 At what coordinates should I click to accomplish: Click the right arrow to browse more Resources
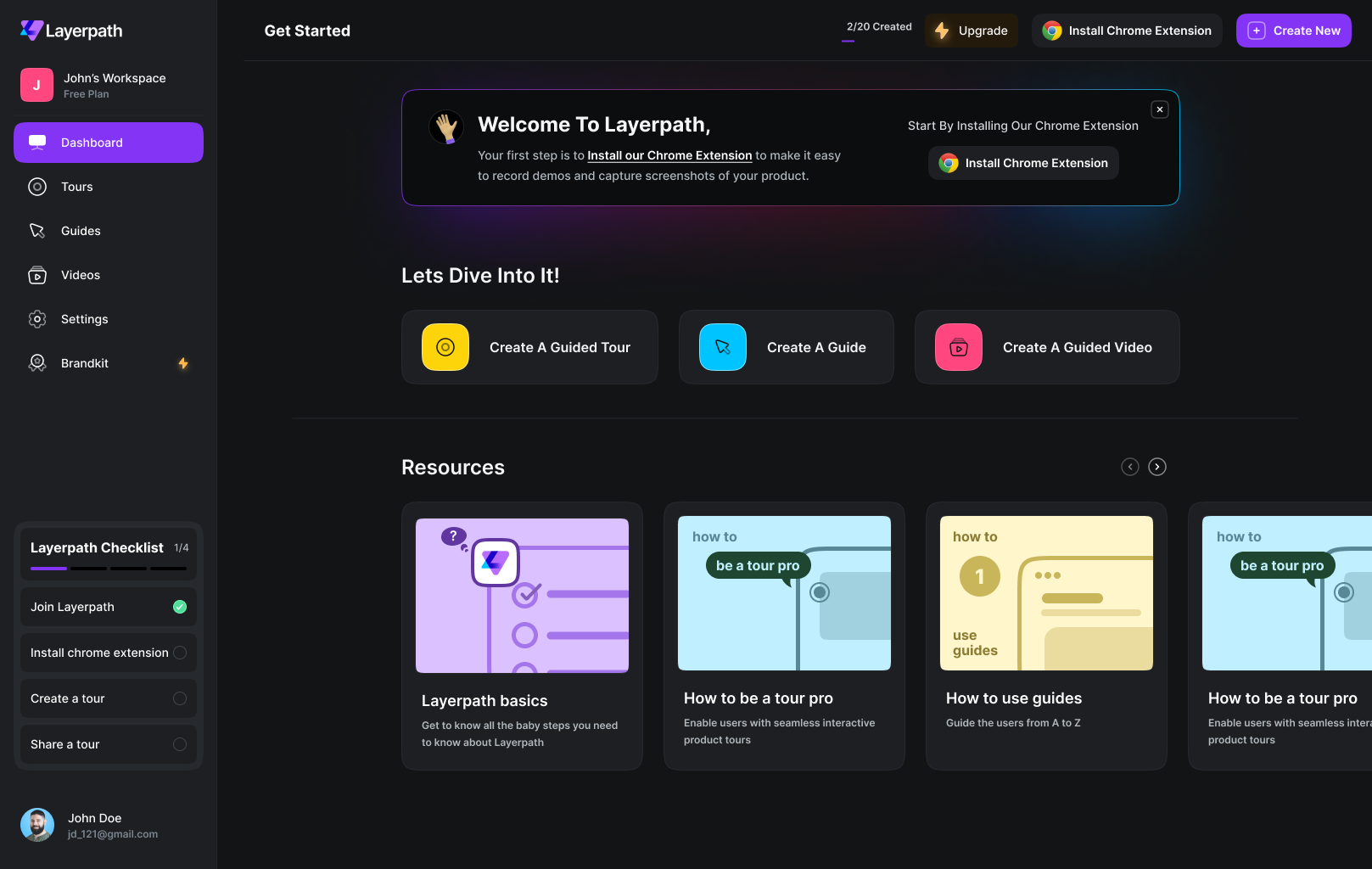click(x=1157, y=466)
